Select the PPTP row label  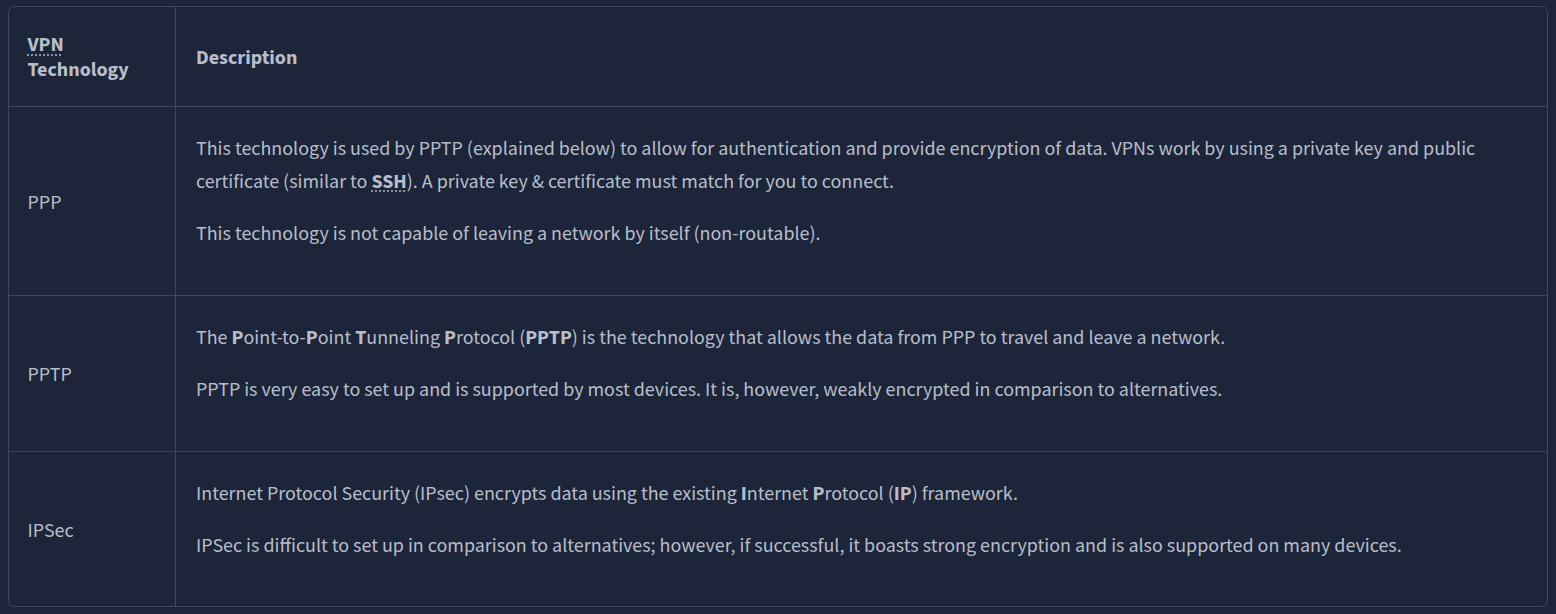click(x=50, y=374)
